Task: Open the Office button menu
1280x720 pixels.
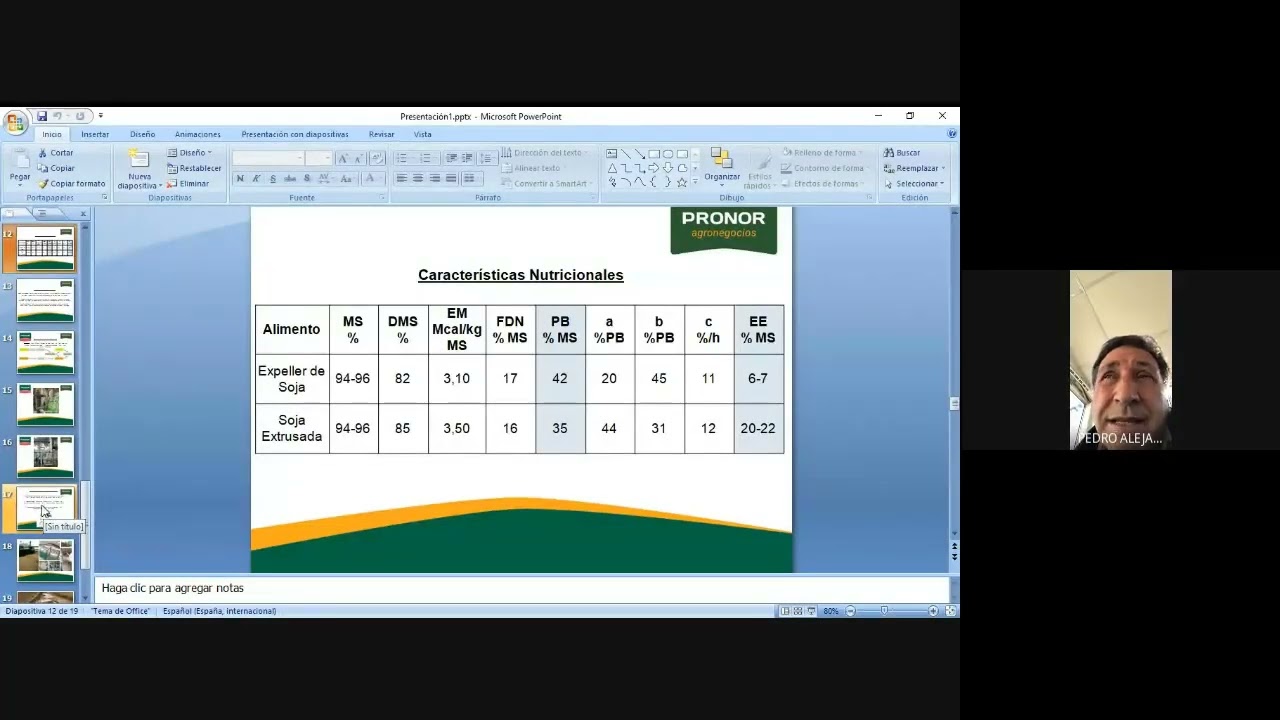Action: pyautogui.click(x=15, y=122)
